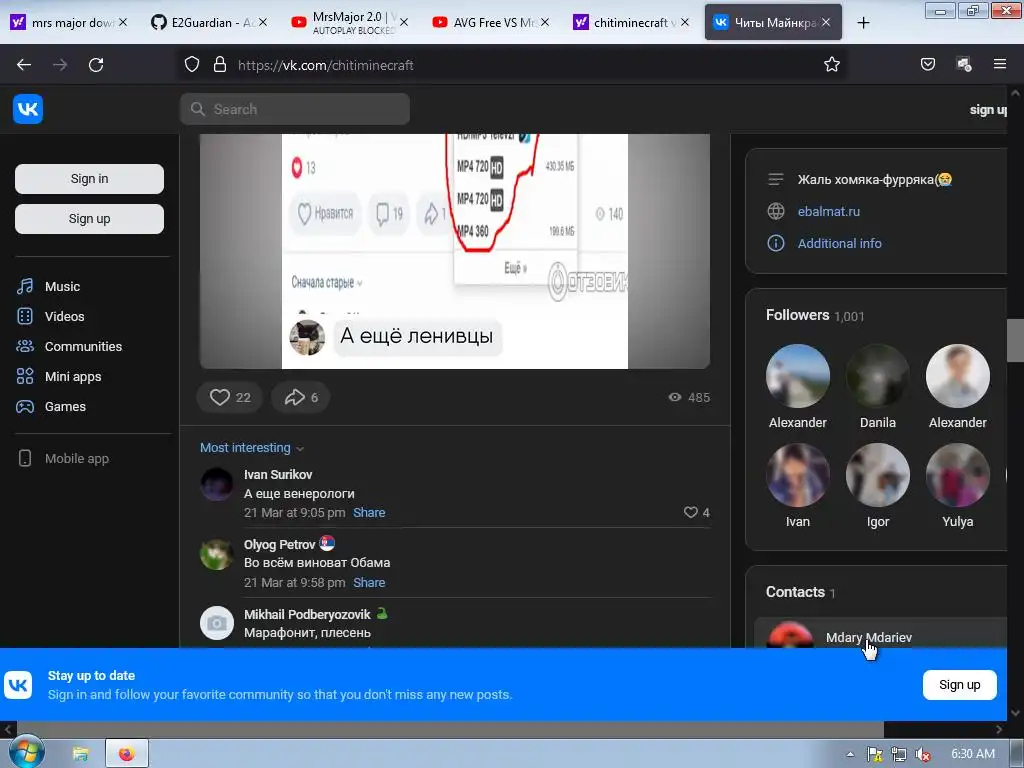This screenshot has width=1024, height=768.
Task: Click the Firefox taskbar button
Action: [127, 754]
